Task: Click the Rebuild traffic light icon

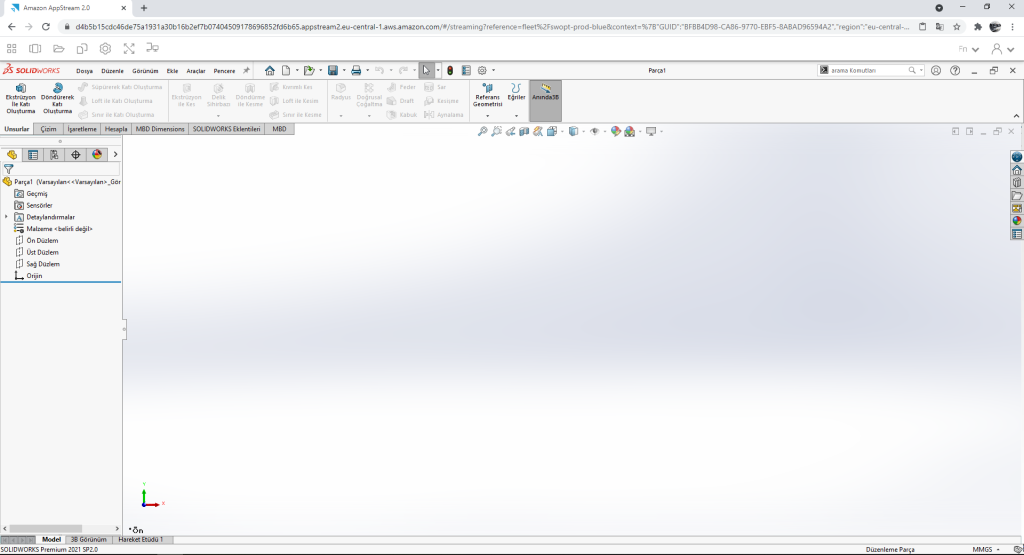Action: (x=450, y=70)
